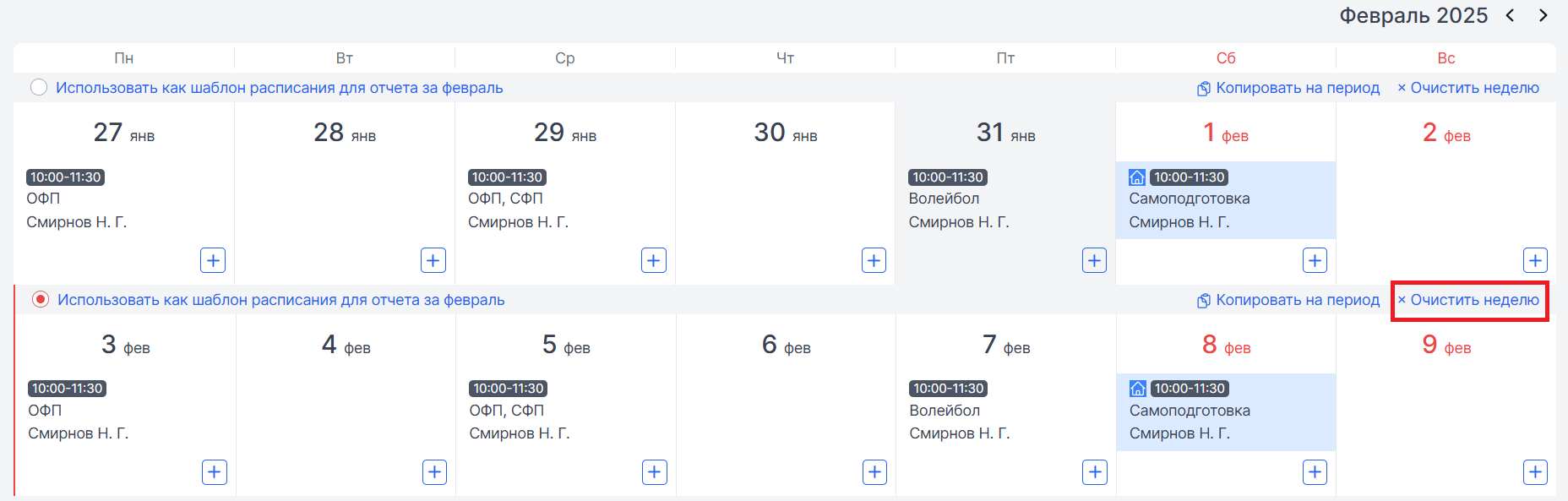The height and width of the screenshot is (501, 1568).
Task: Go to the next month
Action: [x=1543, y=15]
